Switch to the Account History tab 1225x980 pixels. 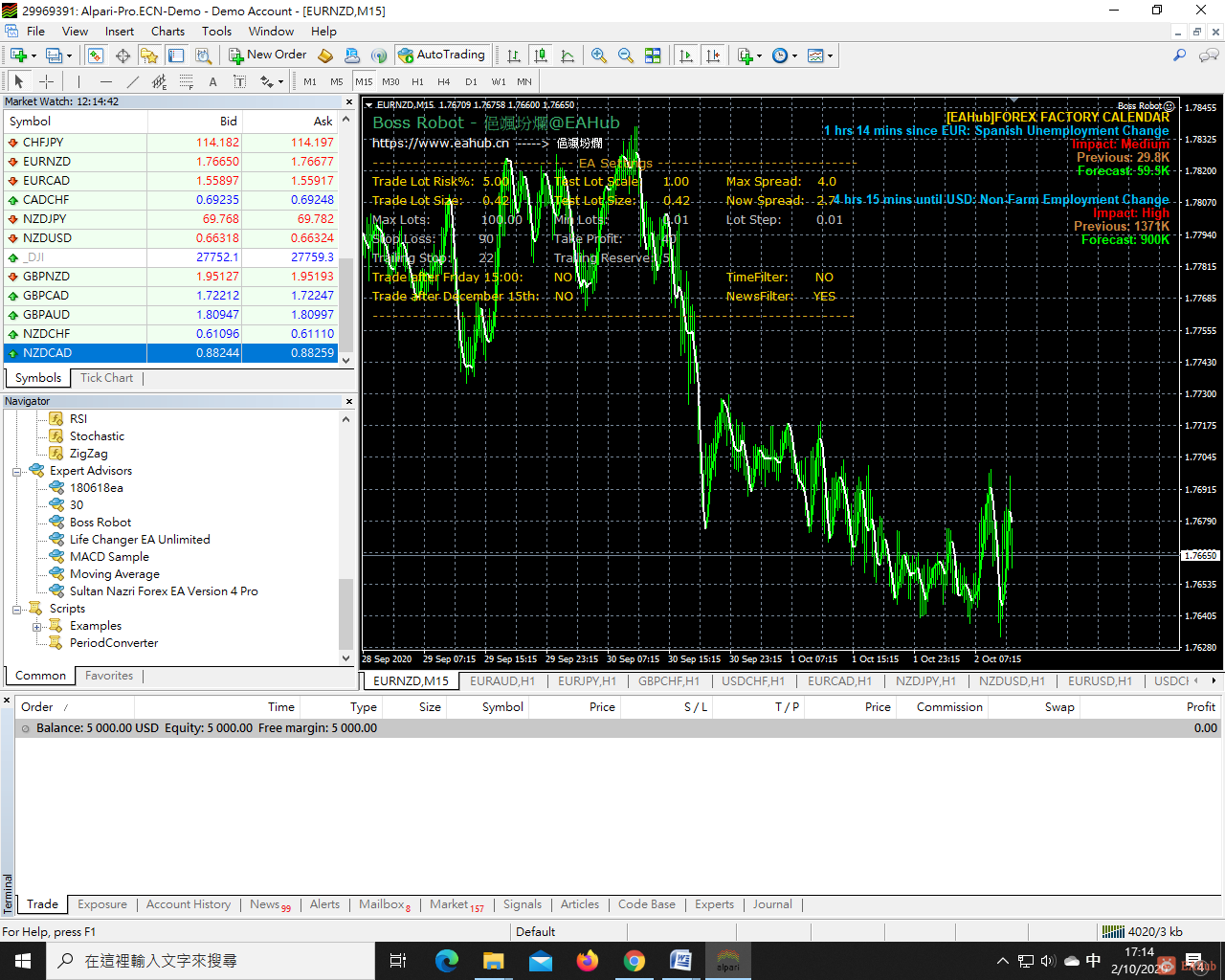[189, 904]
